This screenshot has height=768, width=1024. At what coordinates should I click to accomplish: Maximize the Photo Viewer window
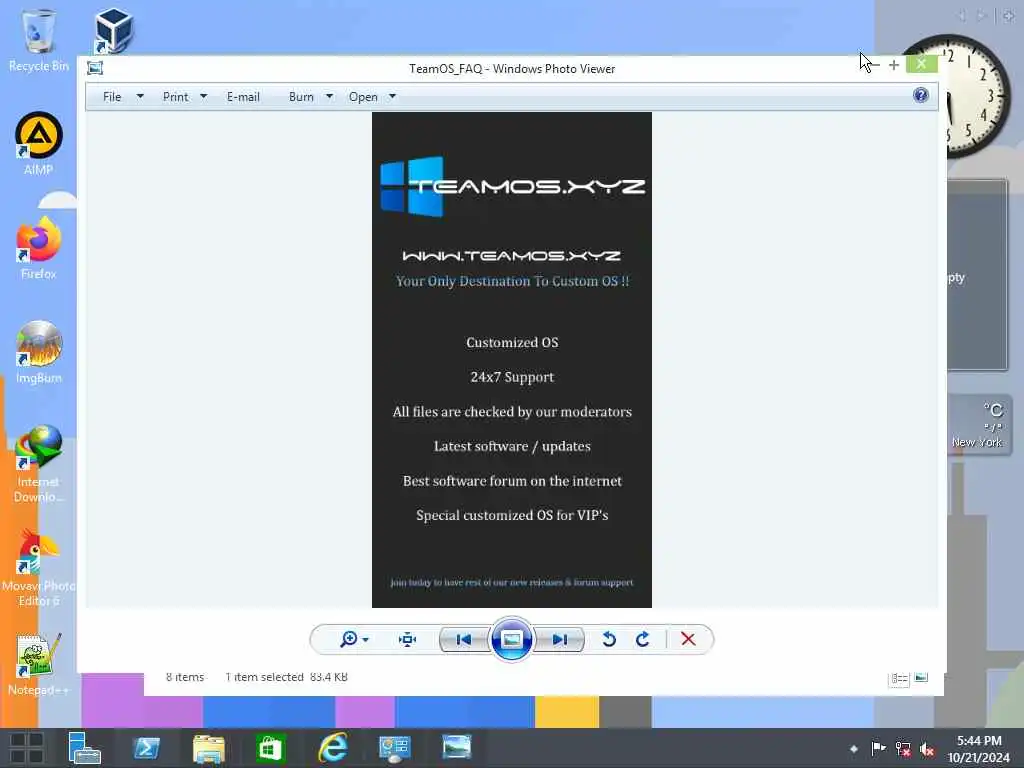coord(894,65)
